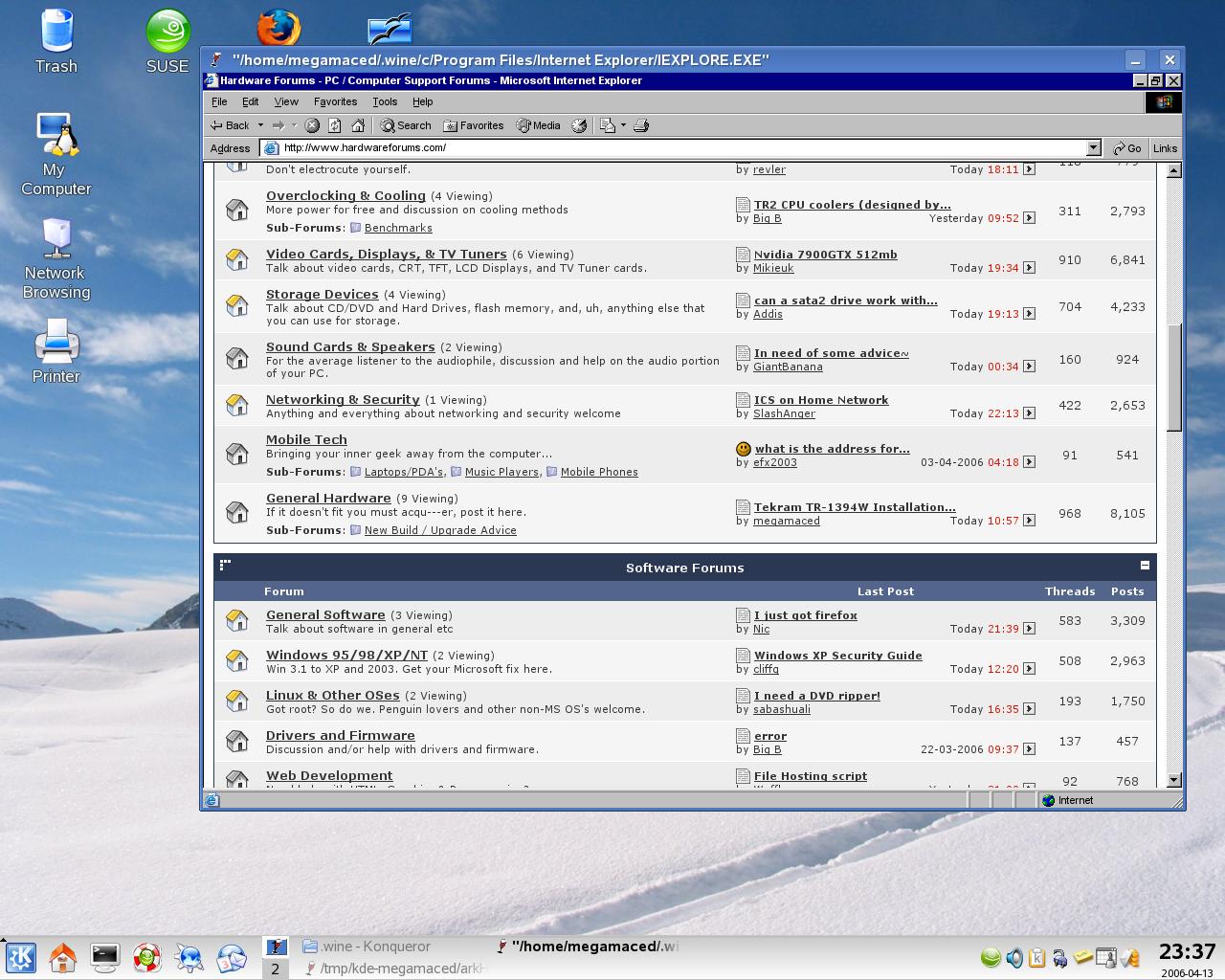
Task: Launch Firefox from the desktop
Action: pyautogui.click(x=278, y=29)
